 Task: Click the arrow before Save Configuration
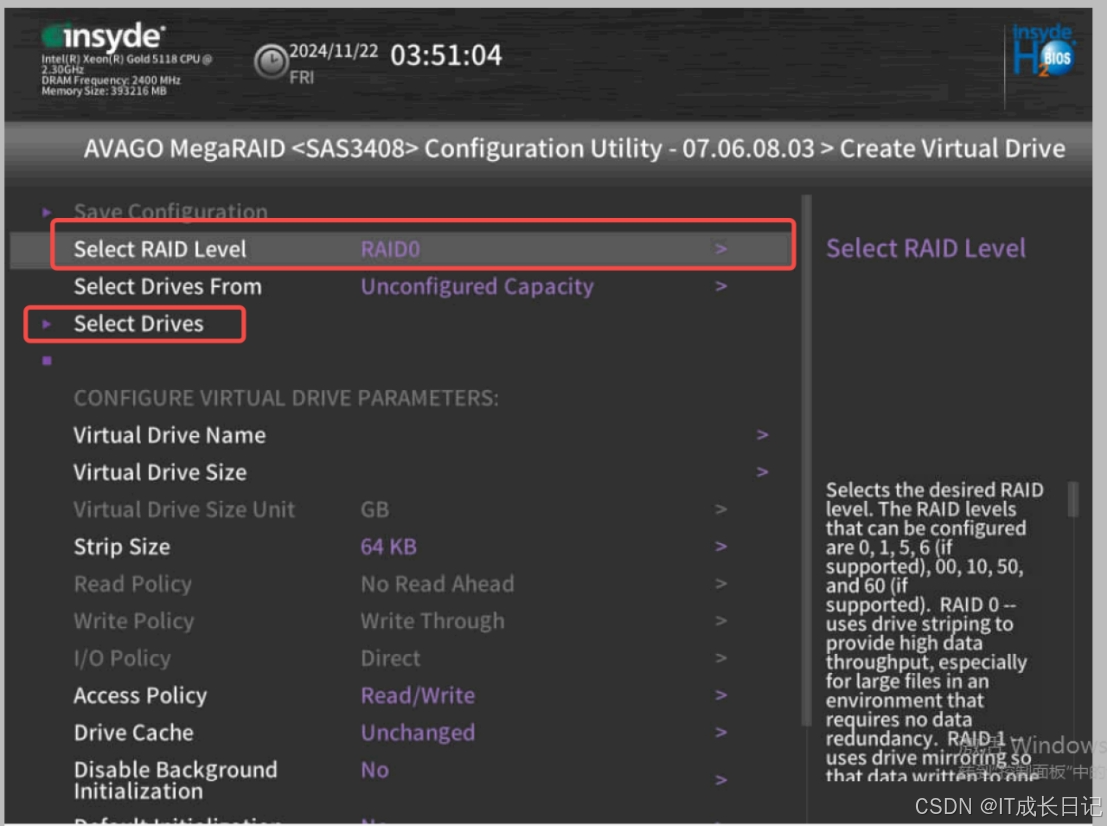point(47,212)
